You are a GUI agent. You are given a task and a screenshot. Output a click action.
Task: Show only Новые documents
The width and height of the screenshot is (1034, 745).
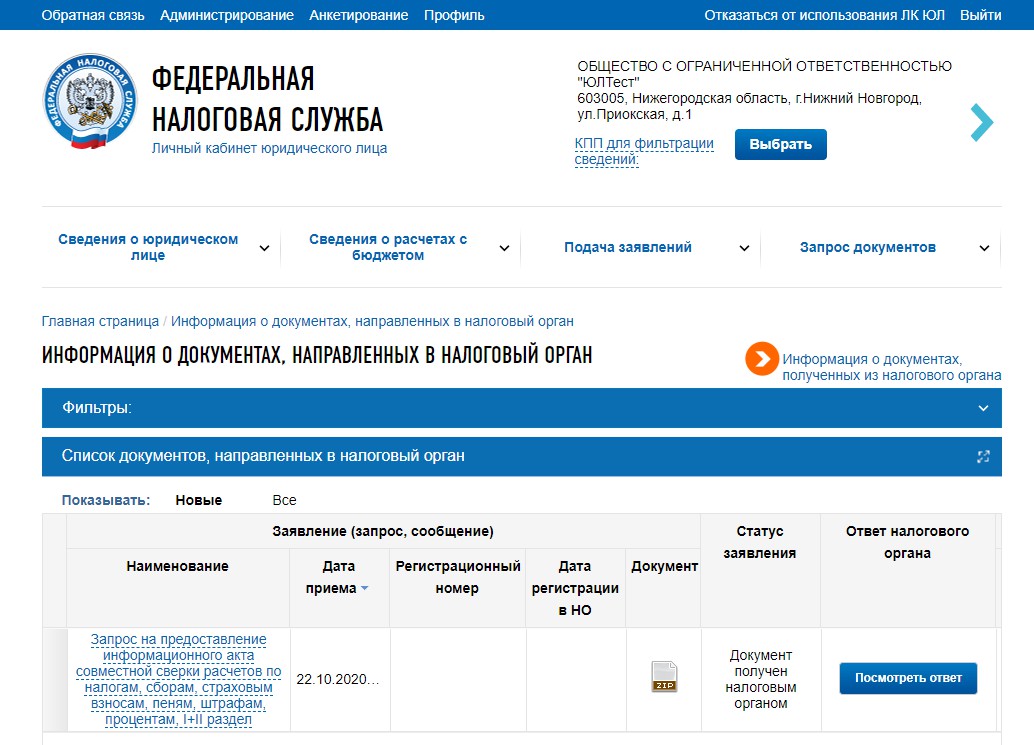tap(198, 500)
